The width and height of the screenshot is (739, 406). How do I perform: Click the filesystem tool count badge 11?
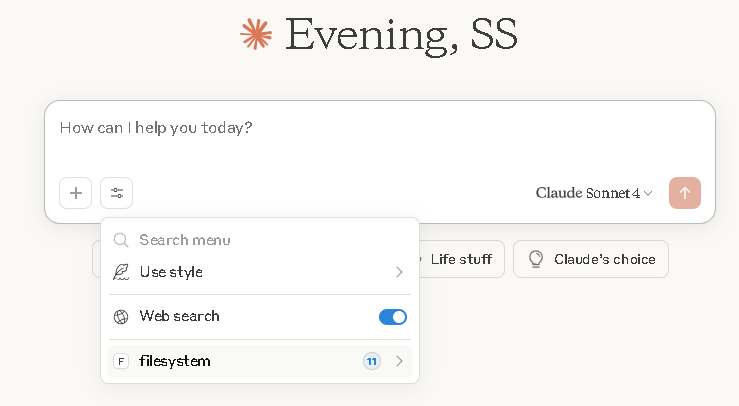[x=371, y=361]
